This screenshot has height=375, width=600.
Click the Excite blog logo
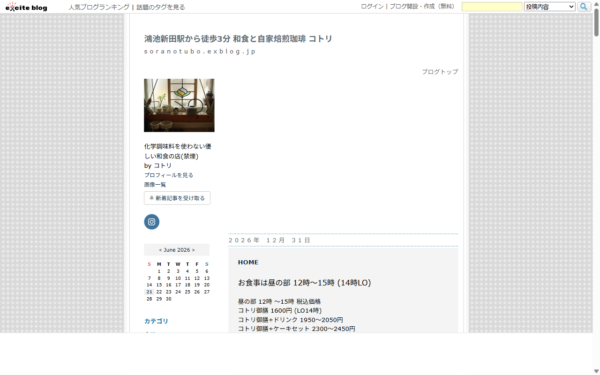point(26,7)
